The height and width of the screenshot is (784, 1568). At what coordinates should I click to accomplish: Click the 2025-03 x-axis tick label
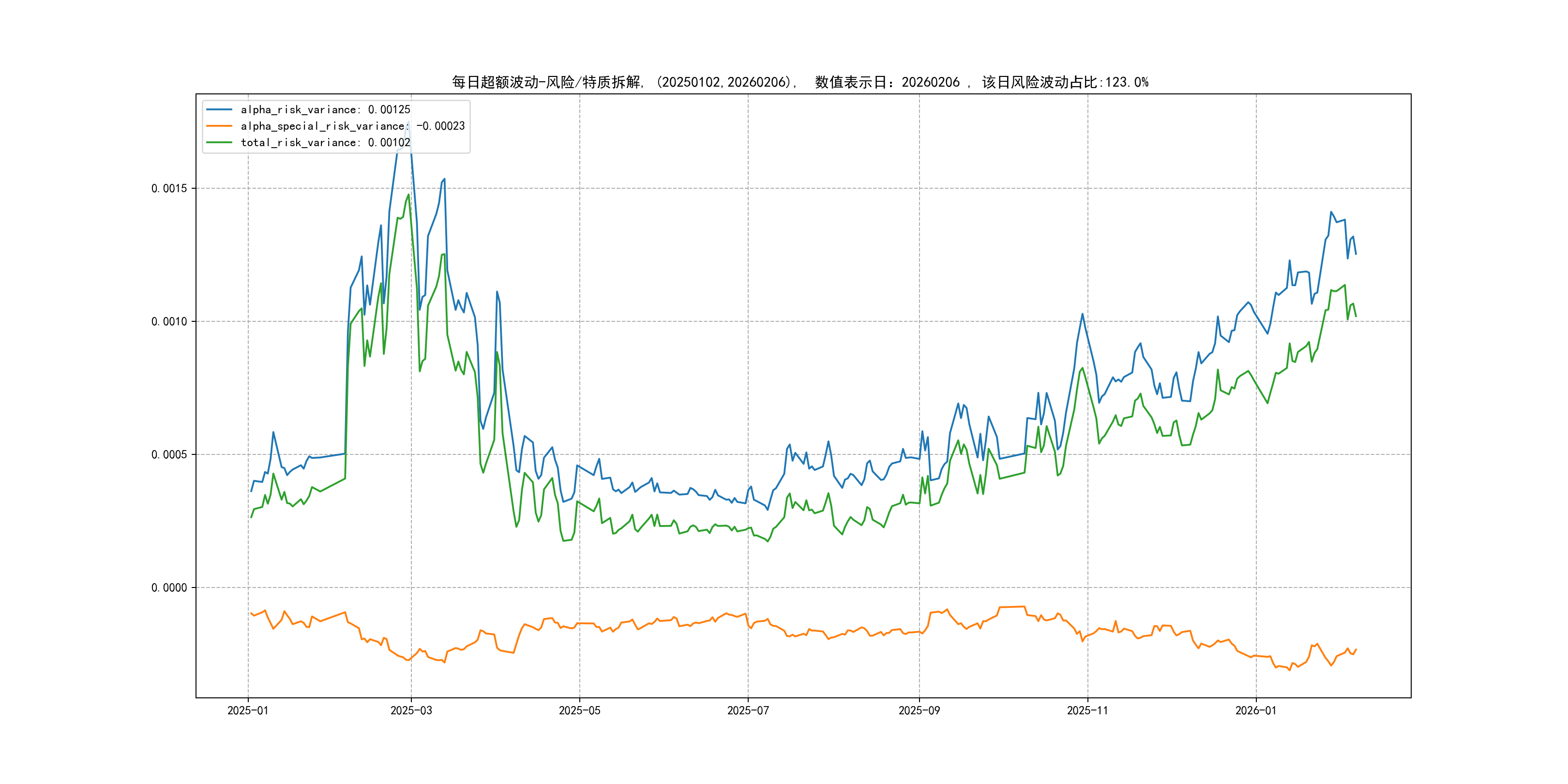point(411,710)
